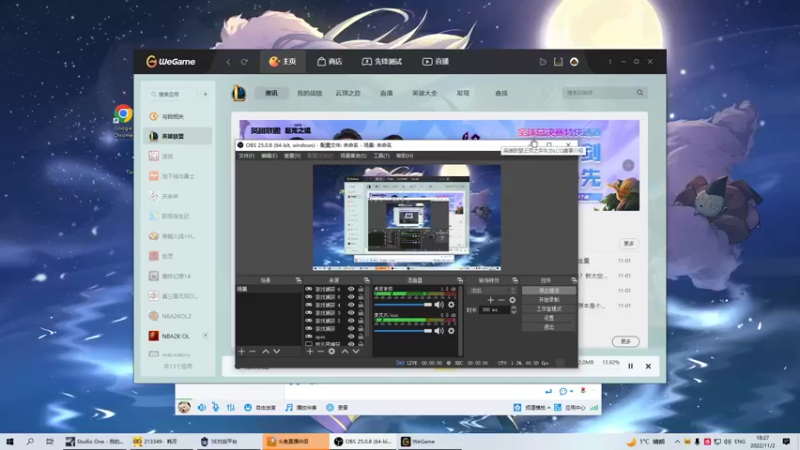Click 工作室模式 studio mode button
The image size is (800, 450).
point(549,309)
